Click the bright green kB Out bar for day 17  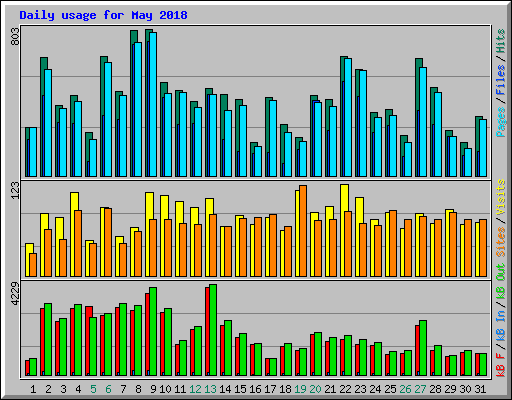(273, 367)
